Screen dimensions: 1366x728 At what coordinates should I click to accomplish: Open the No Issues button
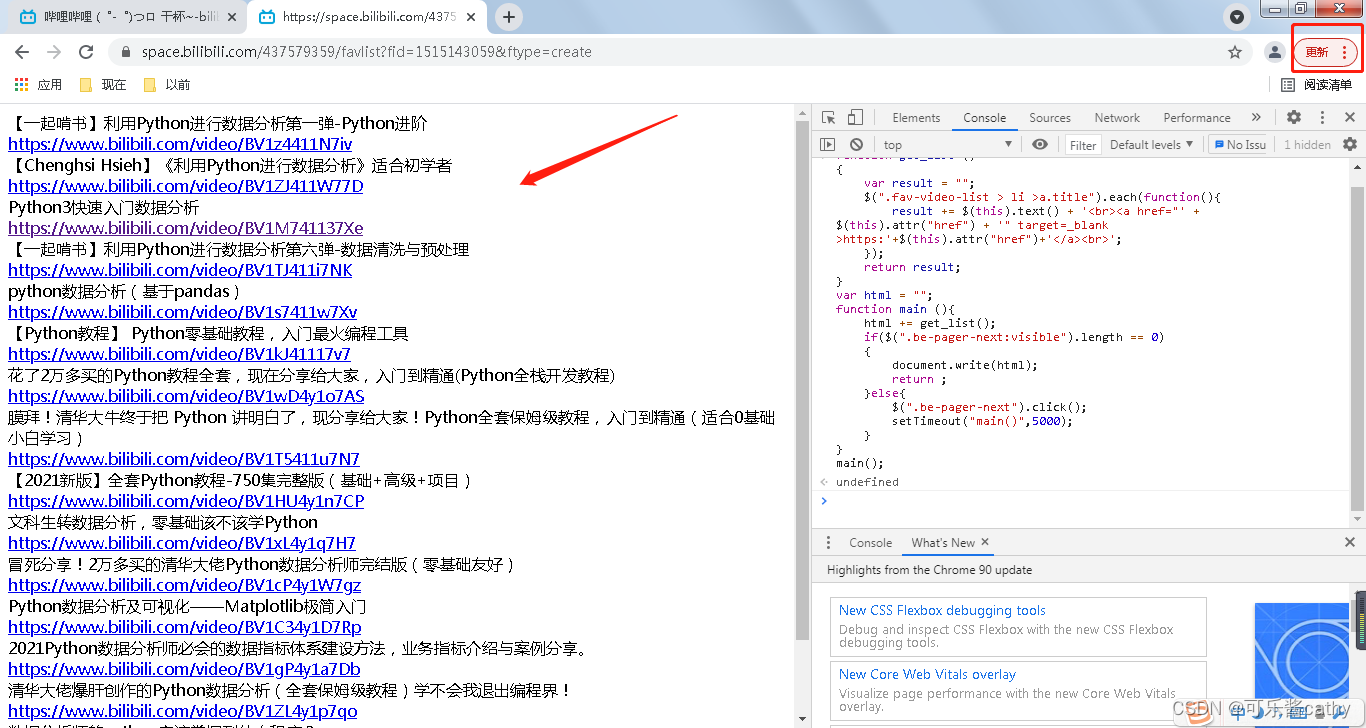click(x=1239, y=145)
